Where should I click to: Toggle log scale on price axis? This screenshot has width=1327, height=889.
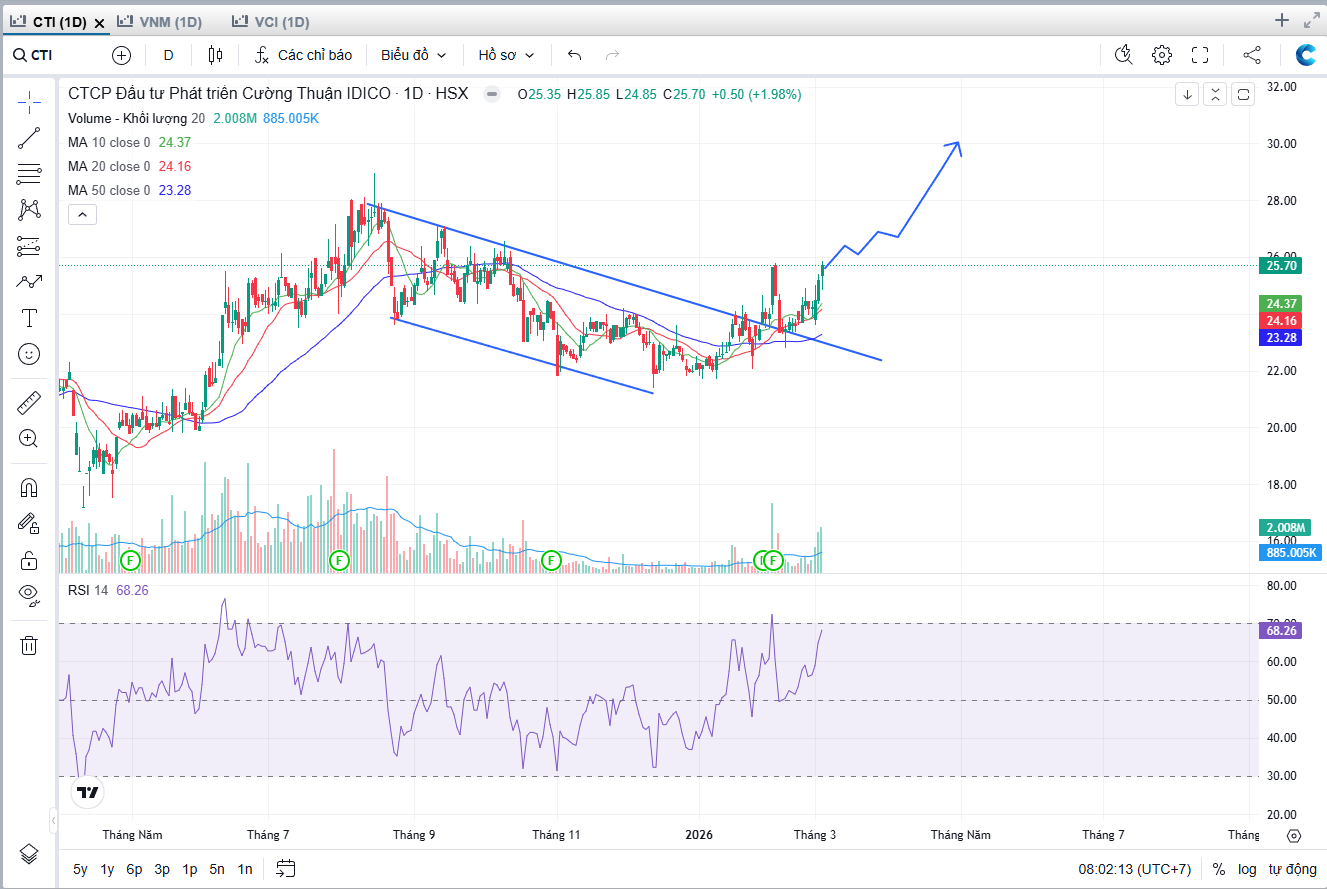coord(1247,869)
